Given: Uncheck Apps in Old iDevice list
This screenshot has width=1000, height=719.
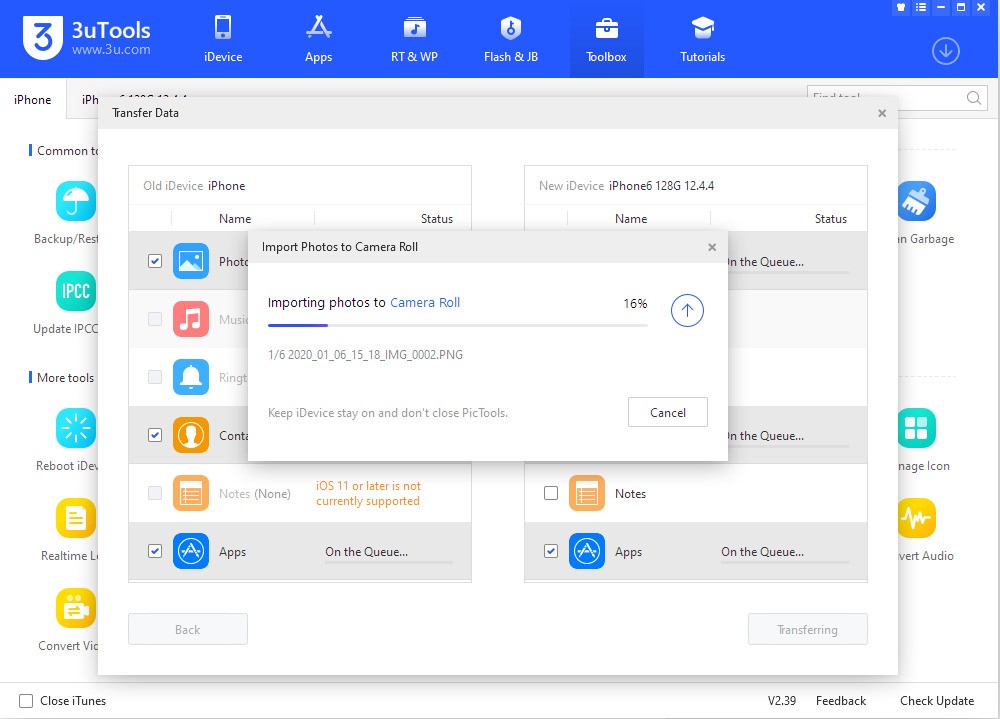Looking at the screenshot, I should pyautogui.click(x=155, y=551).
